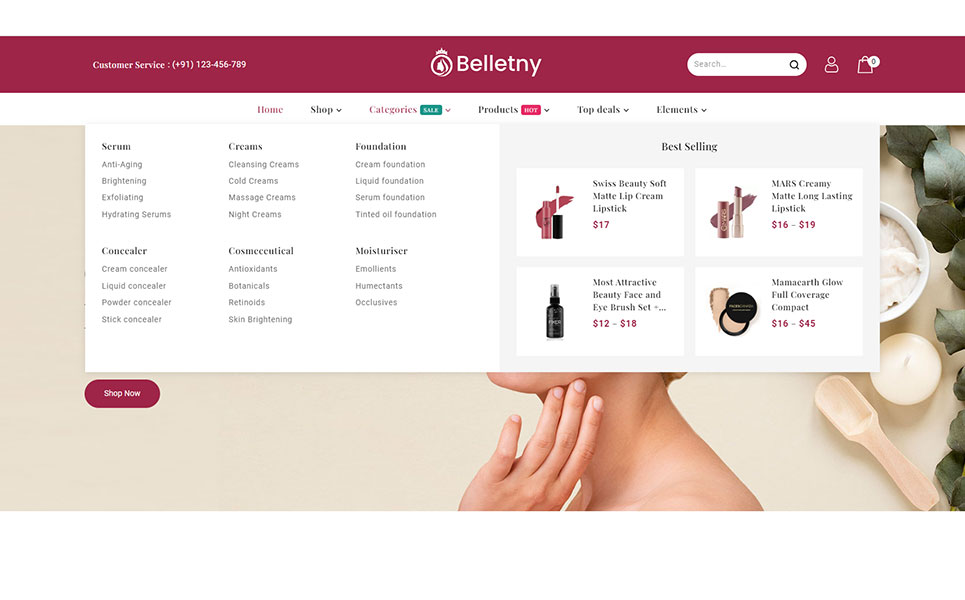Screen dimensions: 965x600
Task: Open the Skin Brightening link
Action: (x=260, y=319)
